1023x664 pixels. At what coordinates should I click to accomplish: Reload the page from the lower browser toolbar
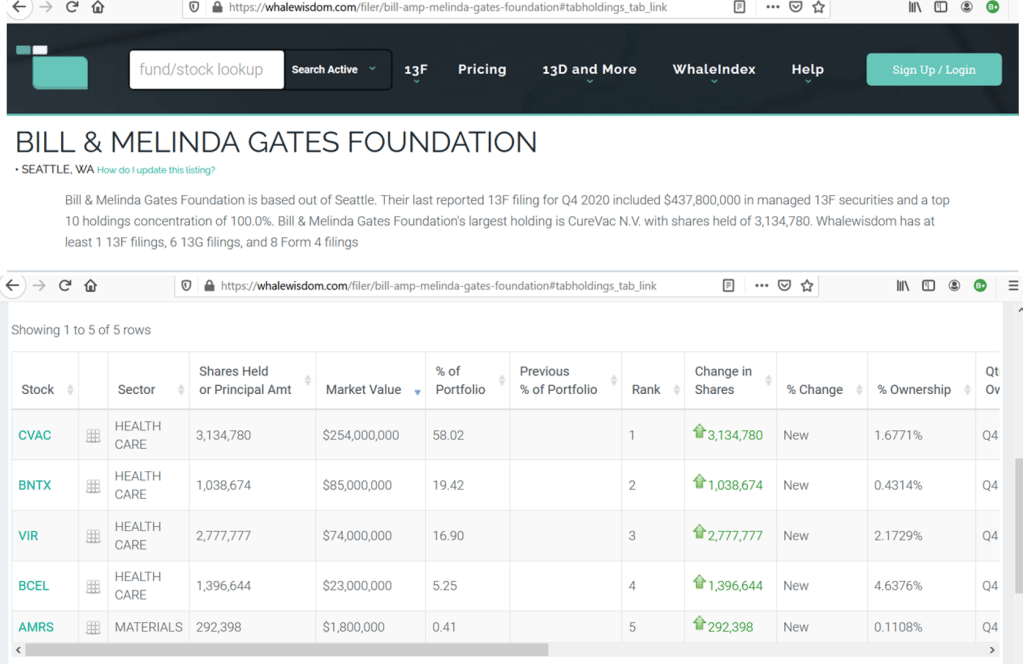coord(65,285)
